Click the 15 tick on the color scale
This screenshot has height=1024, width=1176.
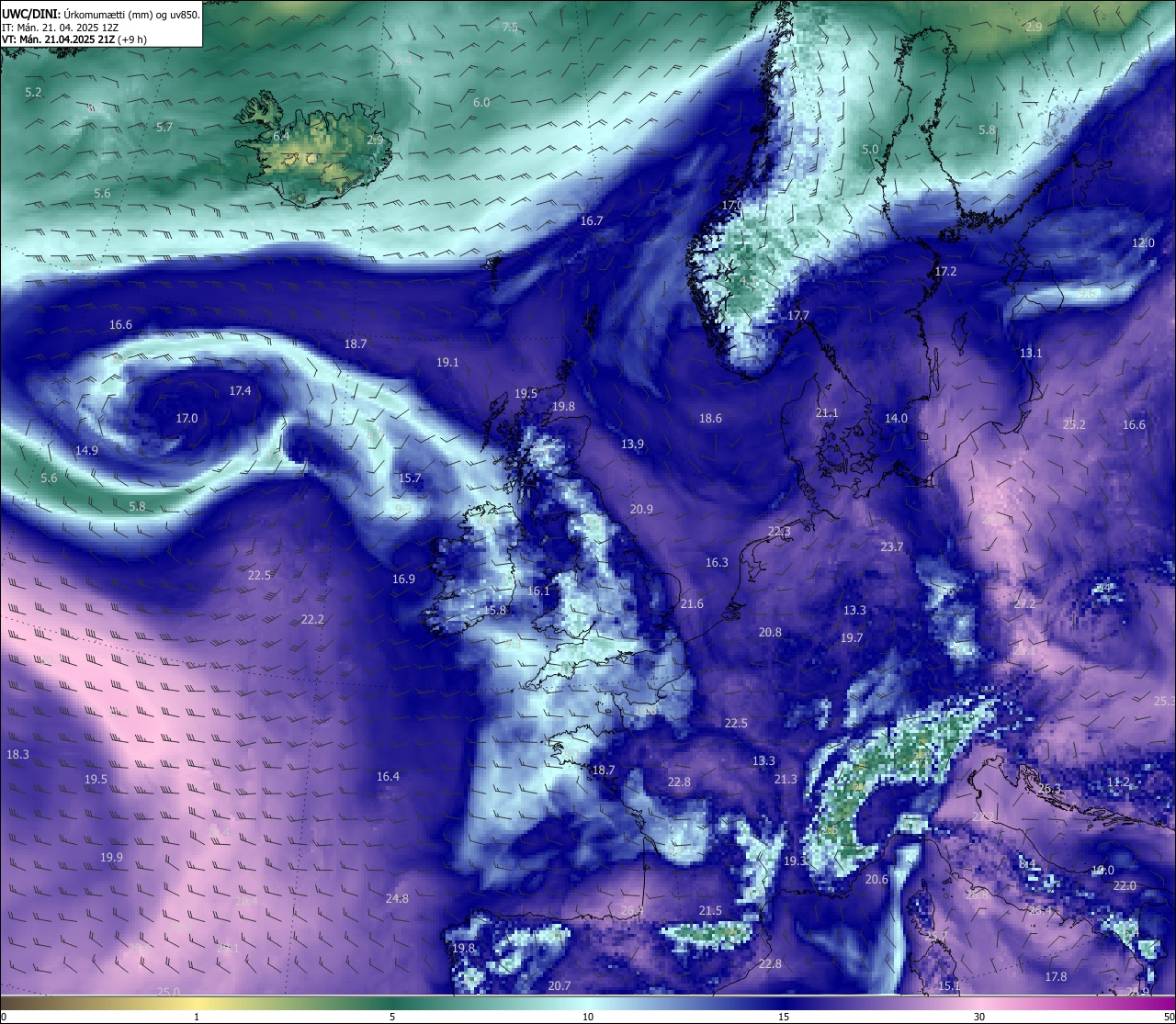pos(784,1017)
